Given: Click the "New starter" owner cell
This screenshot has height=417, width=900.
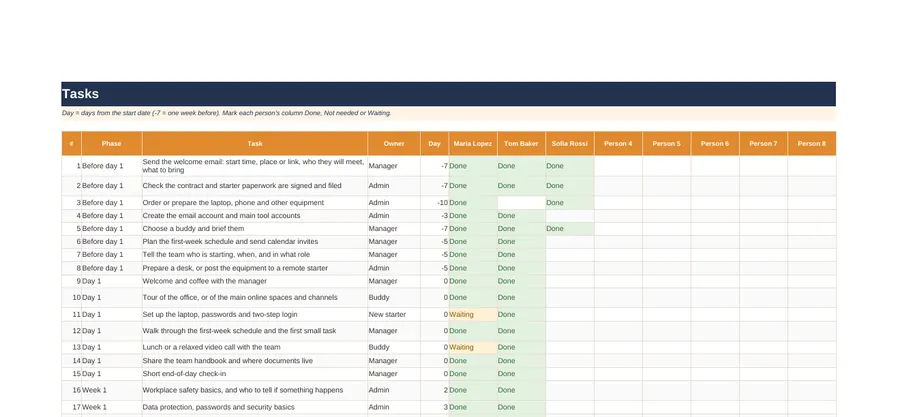Looking at the screenshot, I should pyautogui.click(x=394, y=314).
